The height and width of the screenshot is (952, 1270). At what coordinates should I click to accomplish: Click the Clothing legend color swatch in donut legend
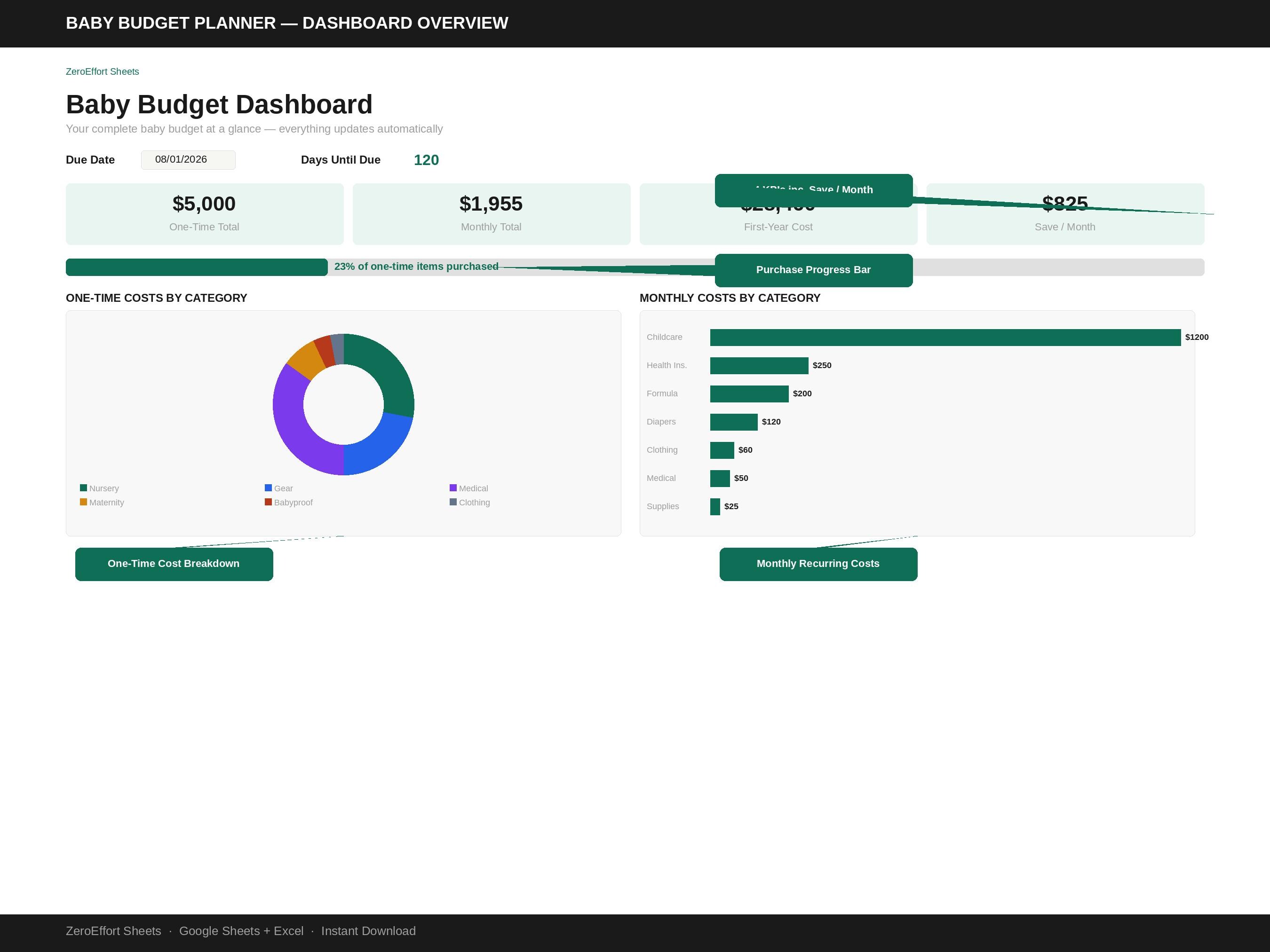coord(453,502)
